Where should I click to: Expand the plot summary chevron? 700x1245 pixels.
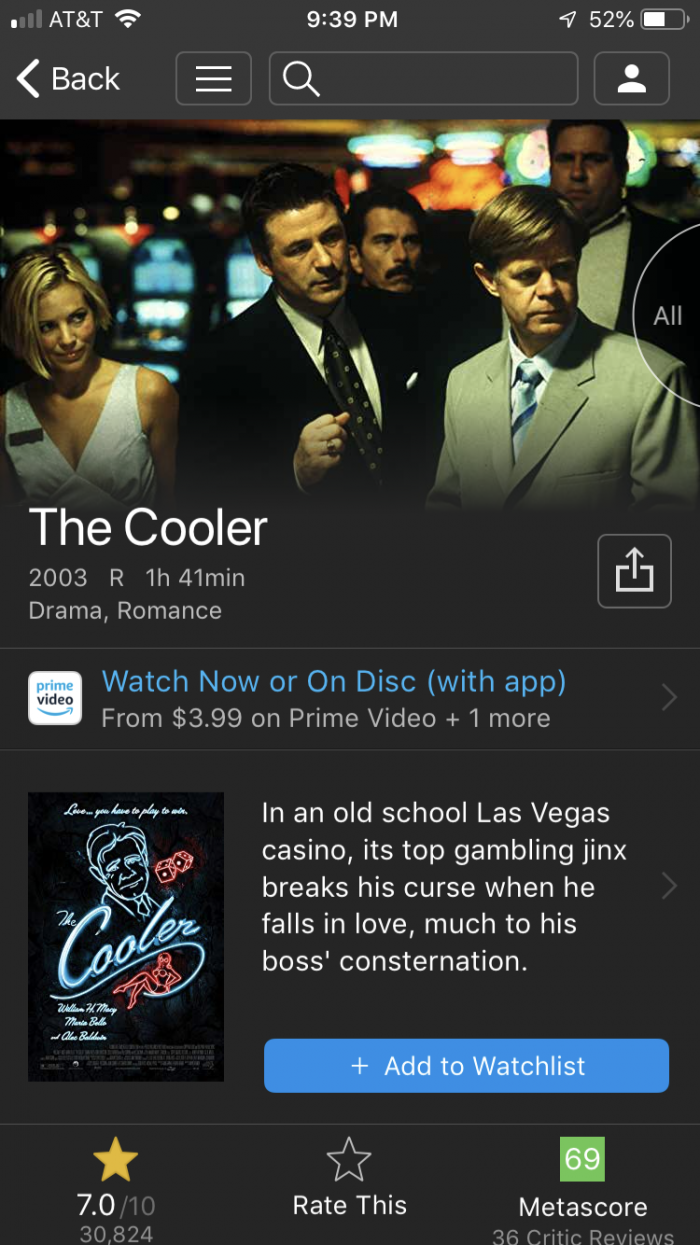[x=669, y=886]
